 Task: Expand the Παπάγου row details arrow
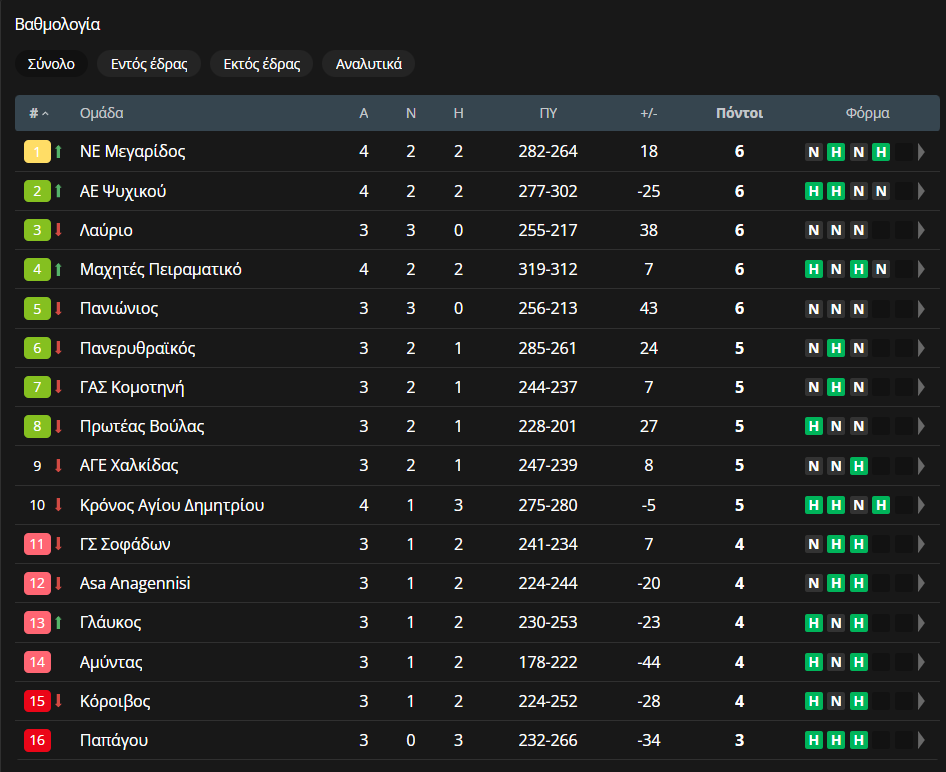click(921, 740)
